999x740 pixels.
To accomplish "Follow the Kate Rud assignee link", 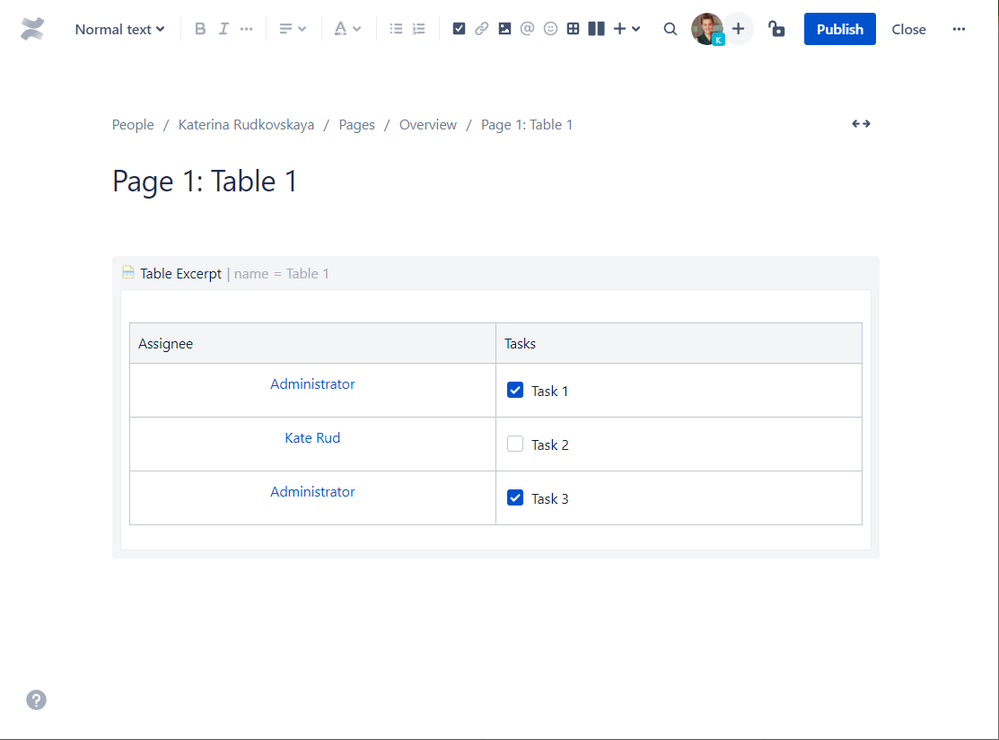I will pyautogui.click(x=312, y=437).
